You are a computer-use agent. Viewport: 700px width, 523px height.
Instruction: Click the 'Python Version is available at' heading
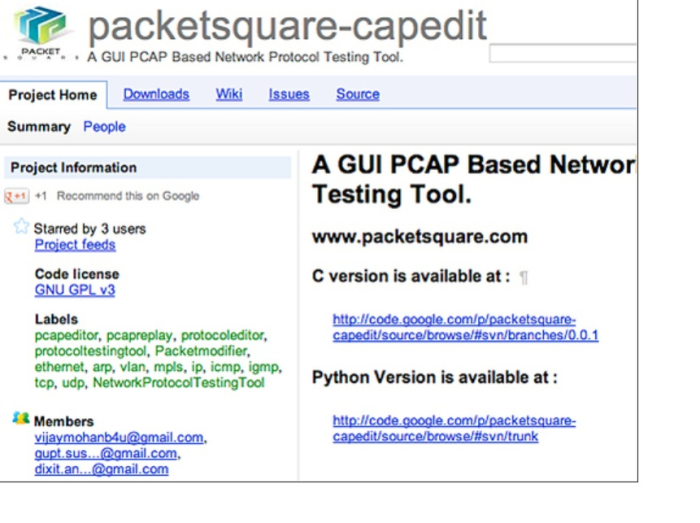click(x=435, y=378)
